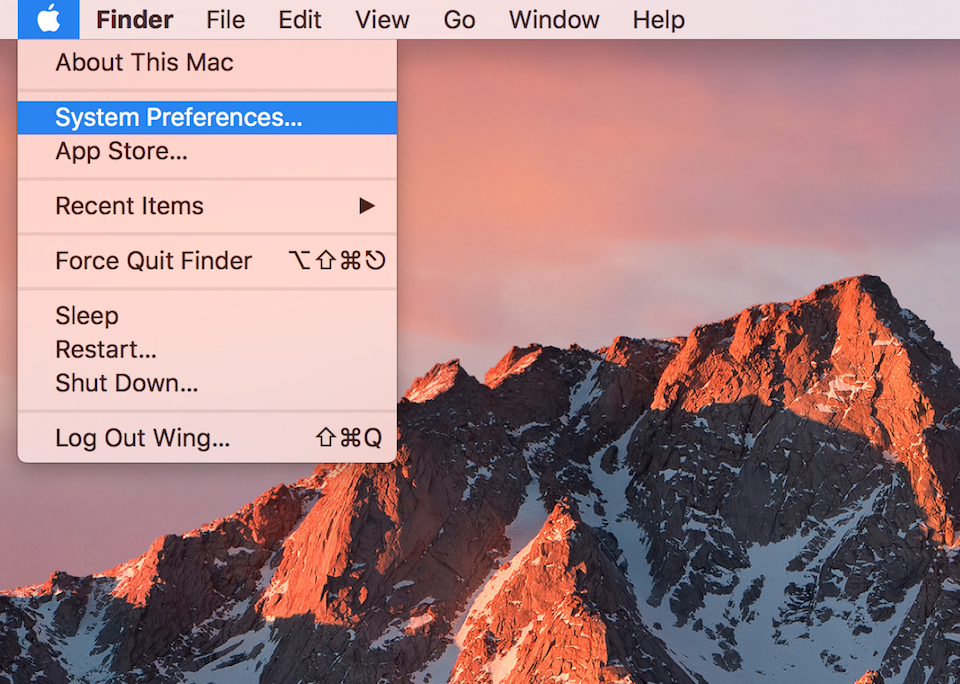This screenshot has height=684, width=960.
Task: Open the View menu
Action: pyautogui.click(x=382, y=19)
